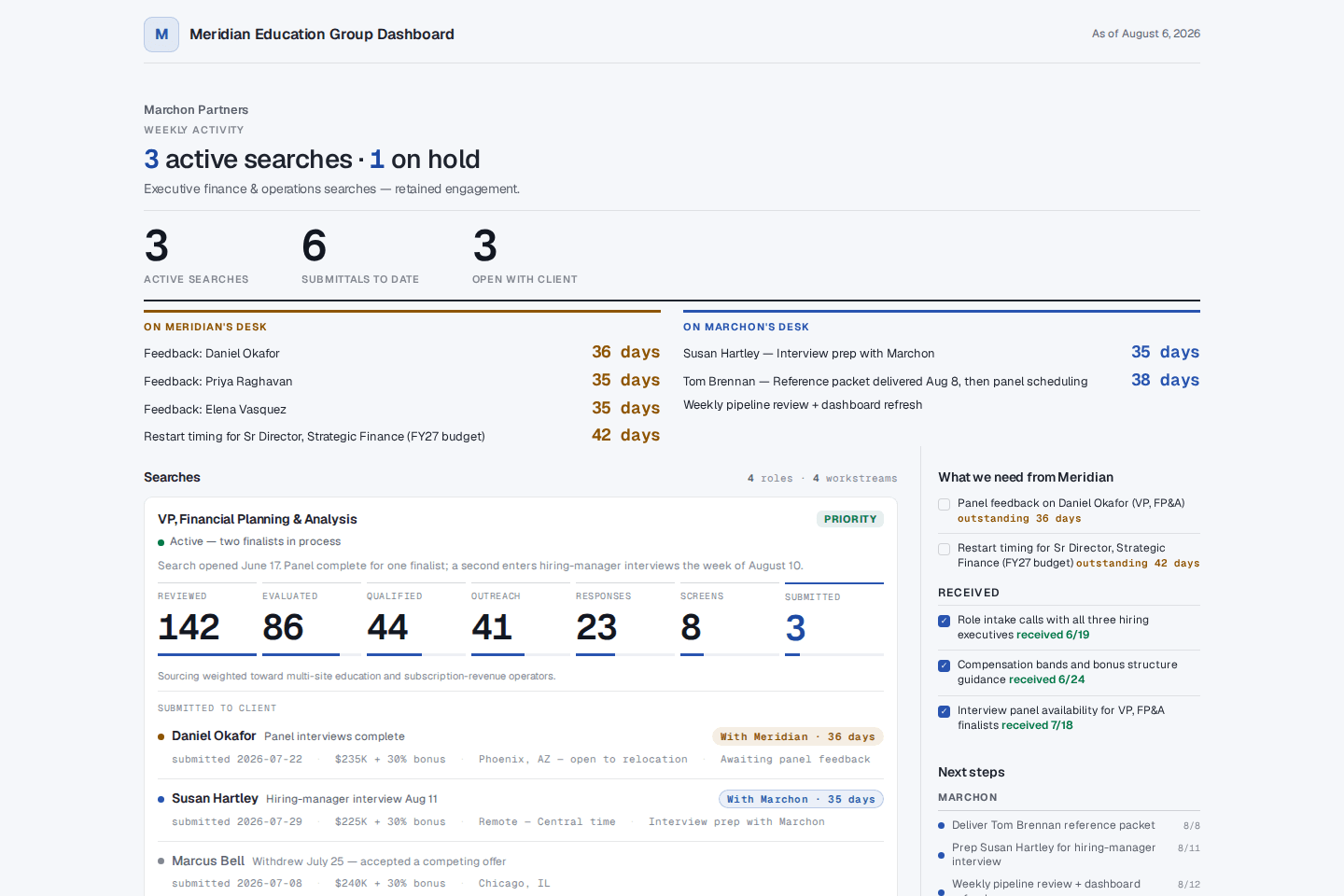Click the With Meridian 36 days badge
The width and height of the screenshot is (1344, 896).
coord(798,736)
